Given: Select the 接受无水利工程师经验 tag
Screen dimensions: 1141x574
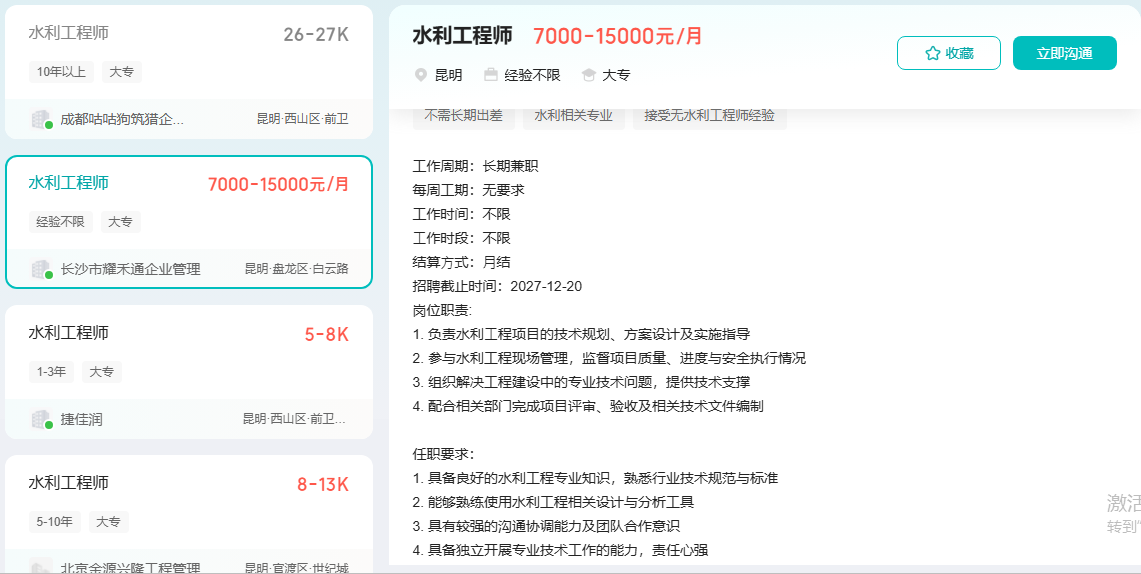Looking at the screenshot, I should point(709,115).
